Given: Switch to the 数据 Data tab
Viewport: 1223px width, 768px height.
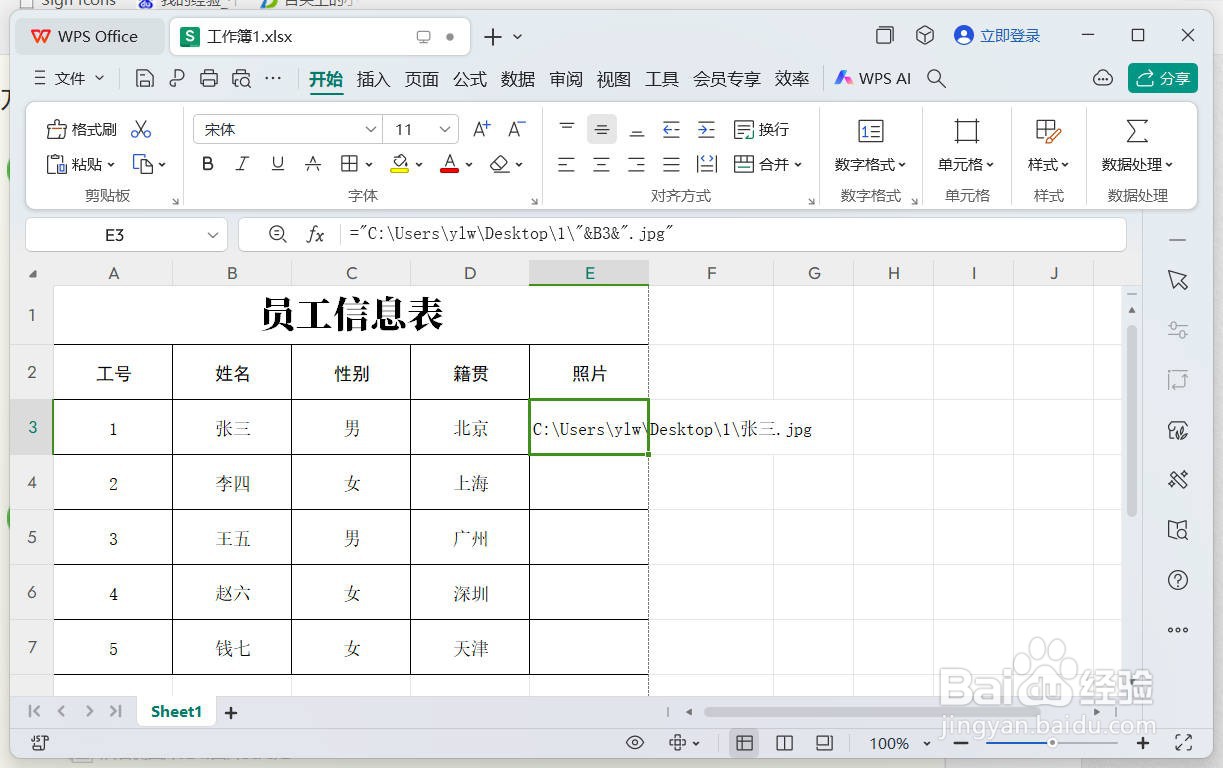Looking at the screenshot, I should (x=517, y=79).
